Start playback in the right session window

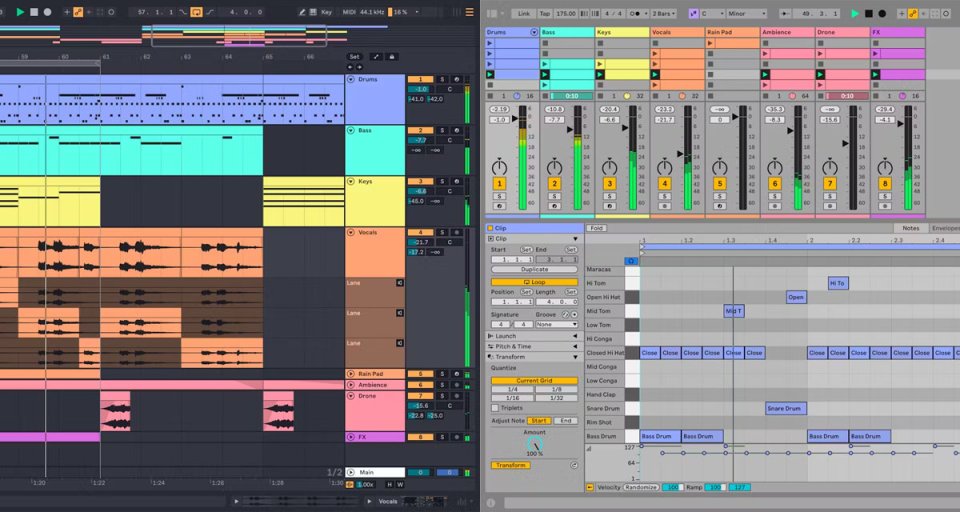pyautogui.click(x=855, y=13)
